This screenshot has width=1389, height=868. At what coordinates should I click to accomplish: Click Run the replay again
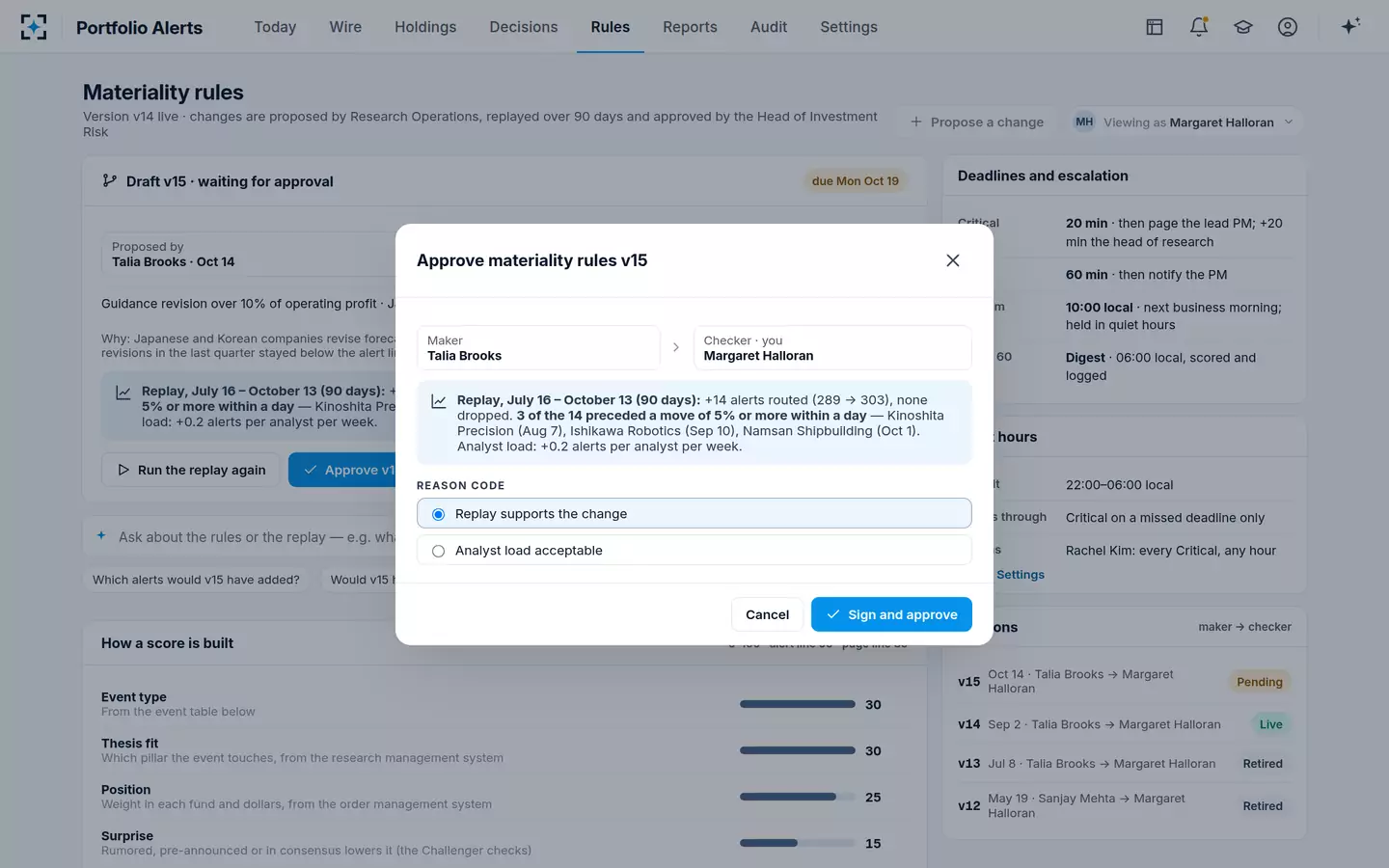(191, 470)
